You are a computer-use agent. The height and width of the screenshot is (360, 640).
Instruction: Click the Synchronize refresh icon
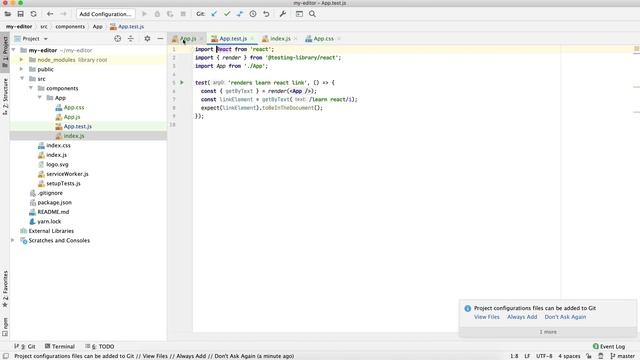click(33, 14)
